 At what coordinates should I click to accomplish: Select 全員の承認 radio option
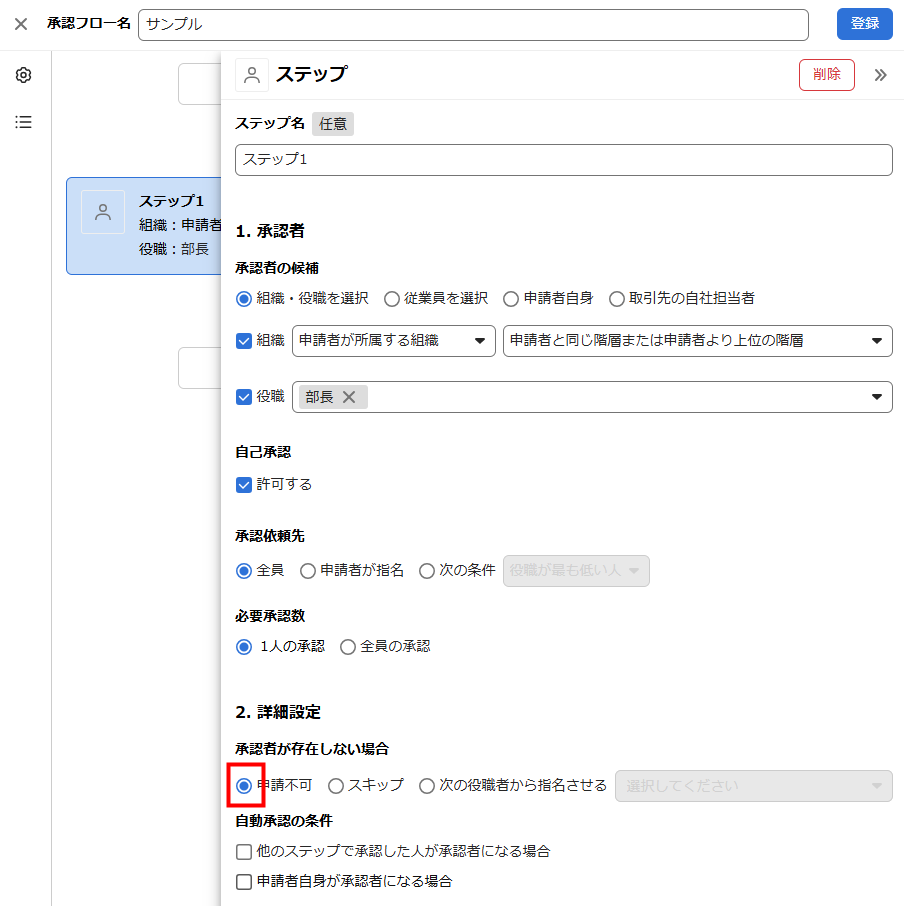coord(348,647)
